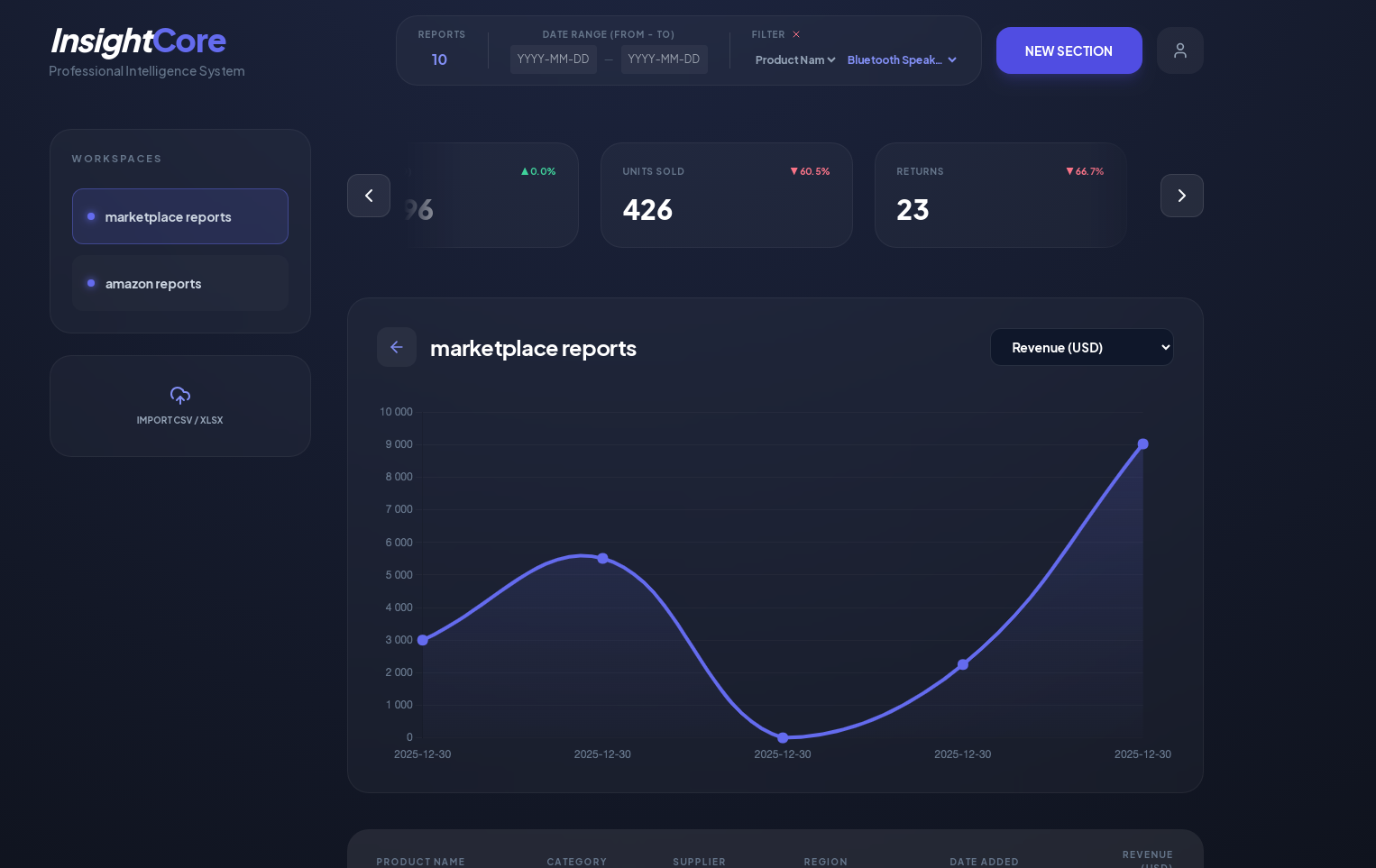Click the 0.0% change indicator
This screenshot has height=868, width=1376.
click(x=538, y=171)
